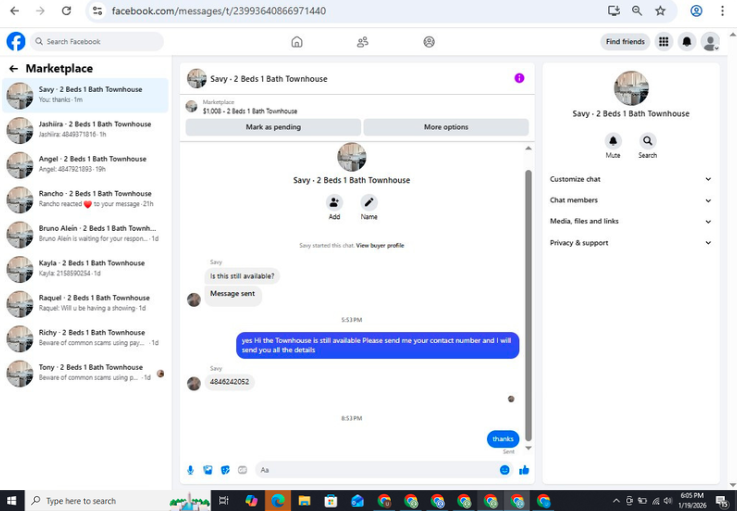Open Savy conversation in list

point(85,95)
